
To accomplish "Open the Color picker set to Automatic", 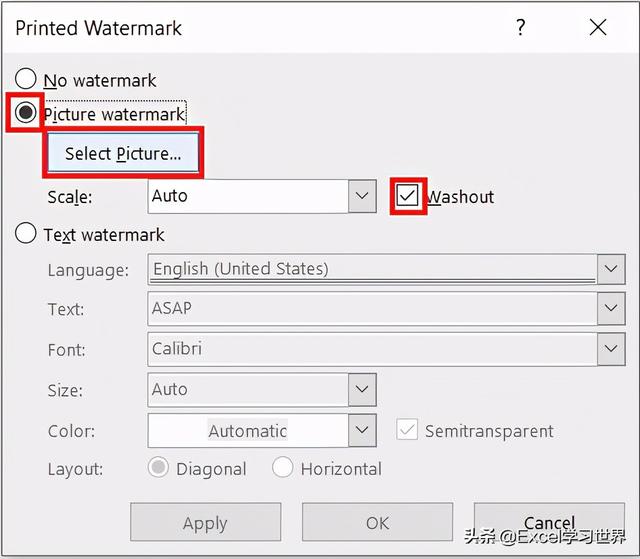I will point(362,431).
